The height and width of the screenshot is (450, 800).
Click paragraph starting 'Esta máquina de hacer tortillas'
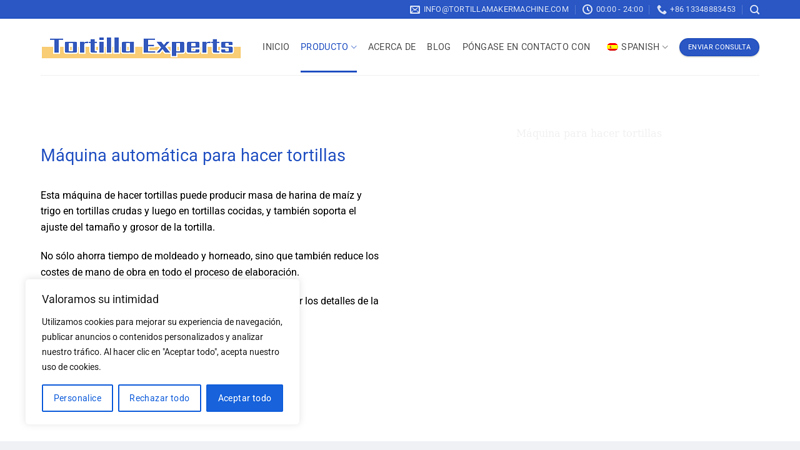pyautogui.click(x=201, y=211)
